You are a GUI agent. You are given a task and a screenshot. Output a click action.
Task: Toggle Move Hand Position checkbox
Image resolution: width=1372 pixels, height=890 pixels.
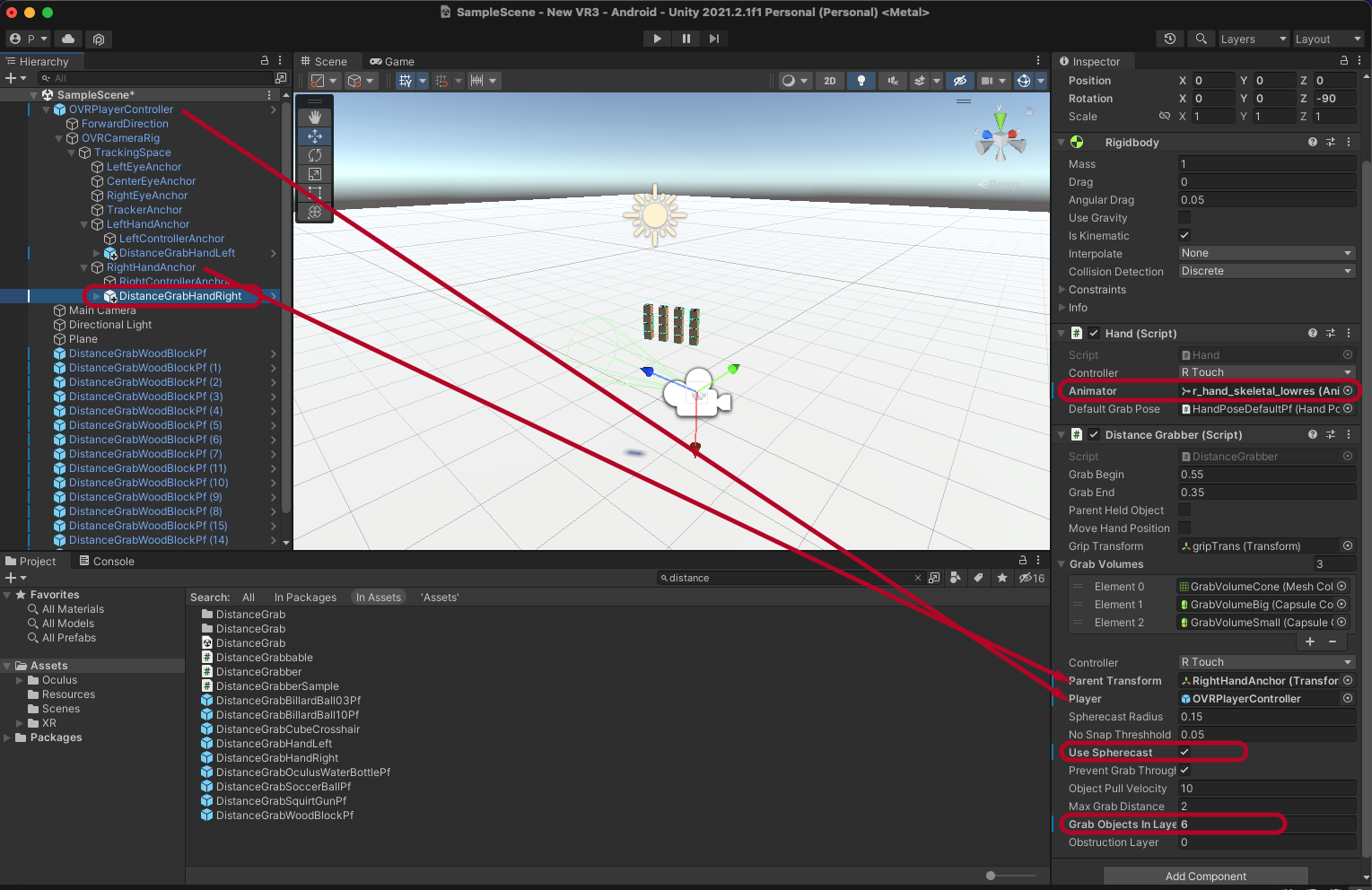click(x=1184, y=528)
